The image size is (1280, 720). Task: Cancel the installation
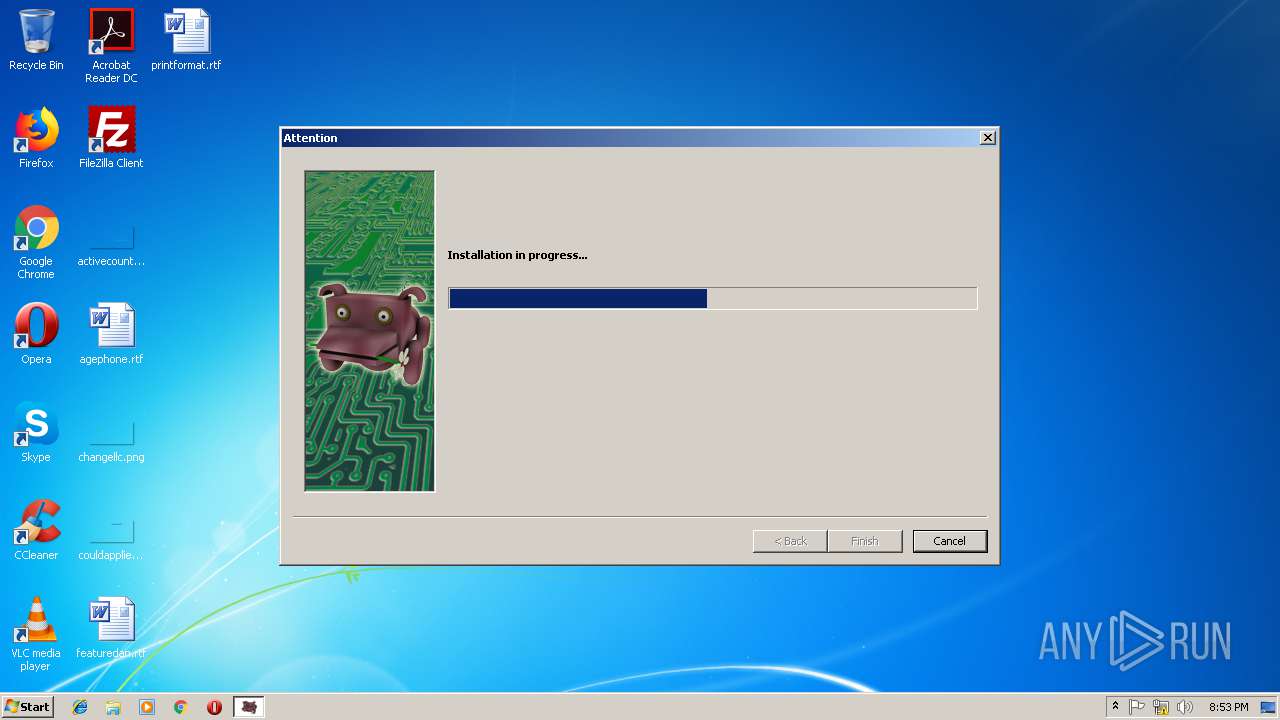click(950, 541)
